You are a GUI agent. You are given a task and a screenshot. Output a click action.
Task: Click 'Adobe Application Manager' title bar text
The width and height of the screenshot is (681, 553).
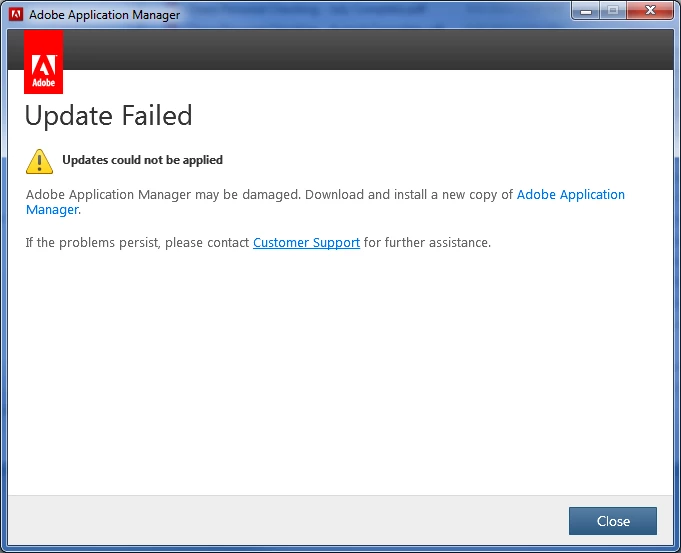104,15
